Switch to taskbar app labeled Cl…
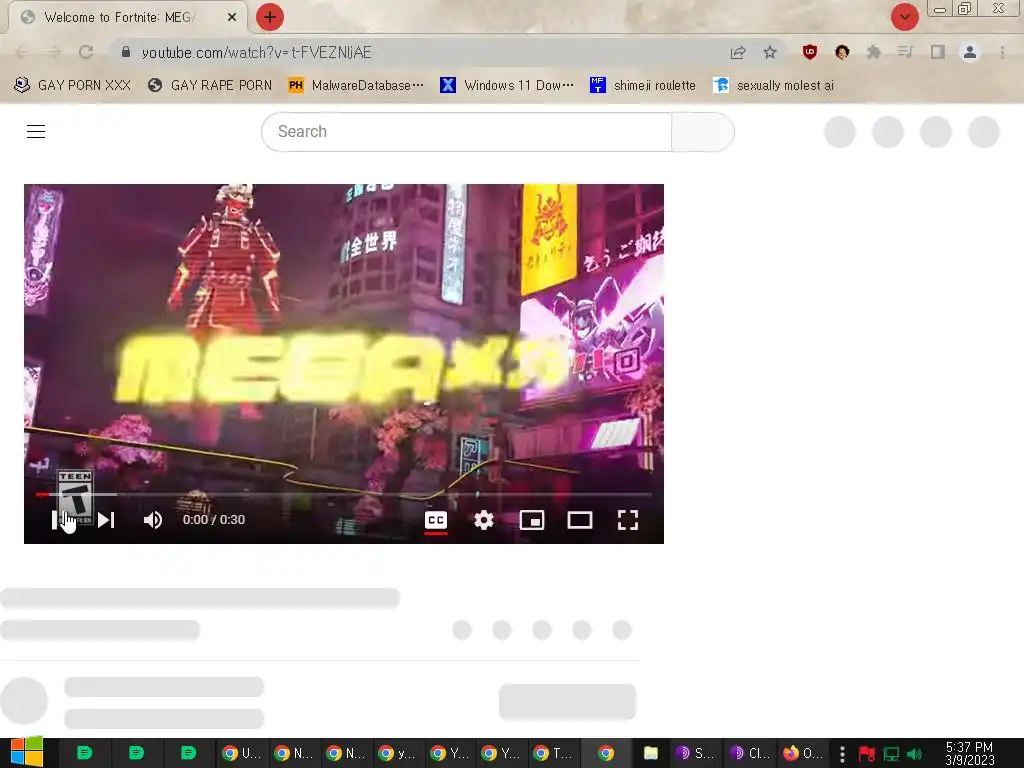Image resolution: width=1024 pixels, height=768 pixels. coord(748,753)
